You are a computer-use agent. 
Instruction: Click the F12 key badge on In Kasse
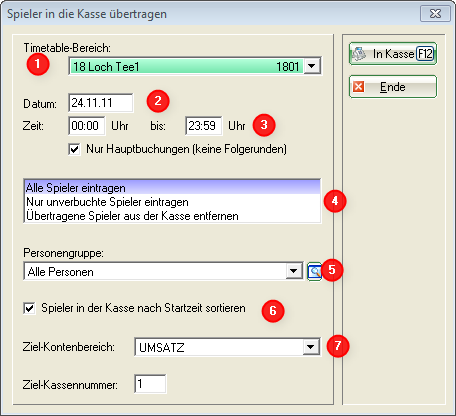click(x=425, y=54)
